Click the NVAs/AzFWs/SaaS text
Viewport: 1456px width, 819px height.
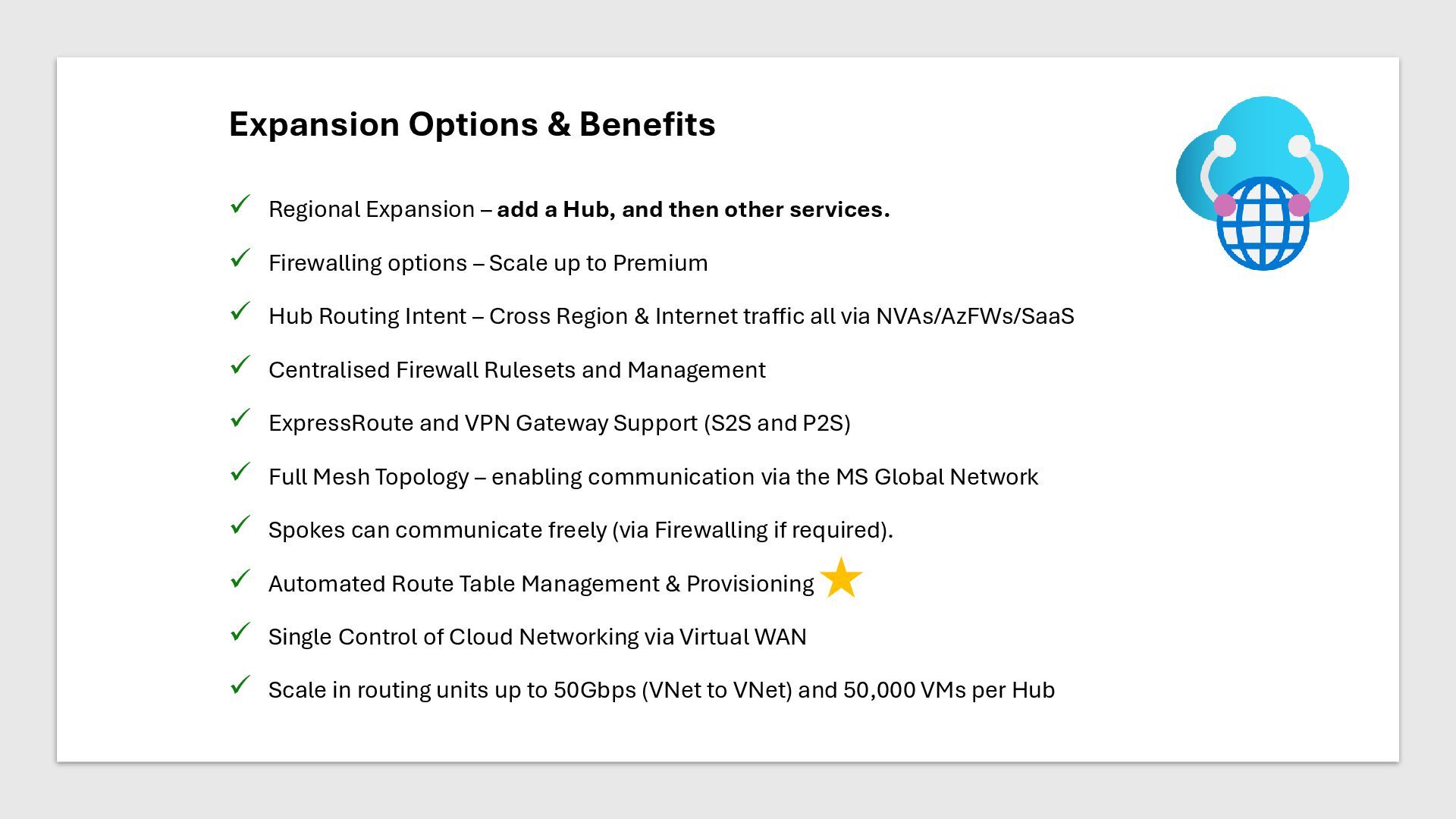coord(975,316)
